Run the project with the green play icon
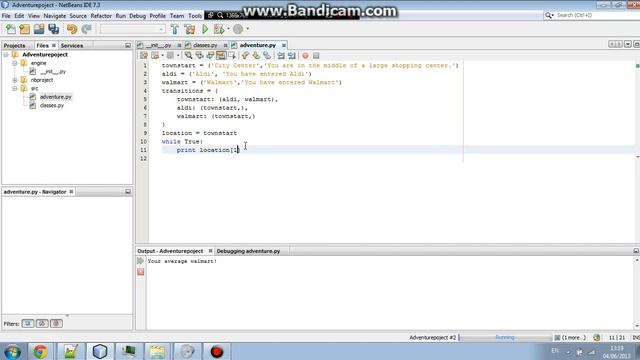The height and width of the screenshot is (360, 640). click(x=205, y=29)
